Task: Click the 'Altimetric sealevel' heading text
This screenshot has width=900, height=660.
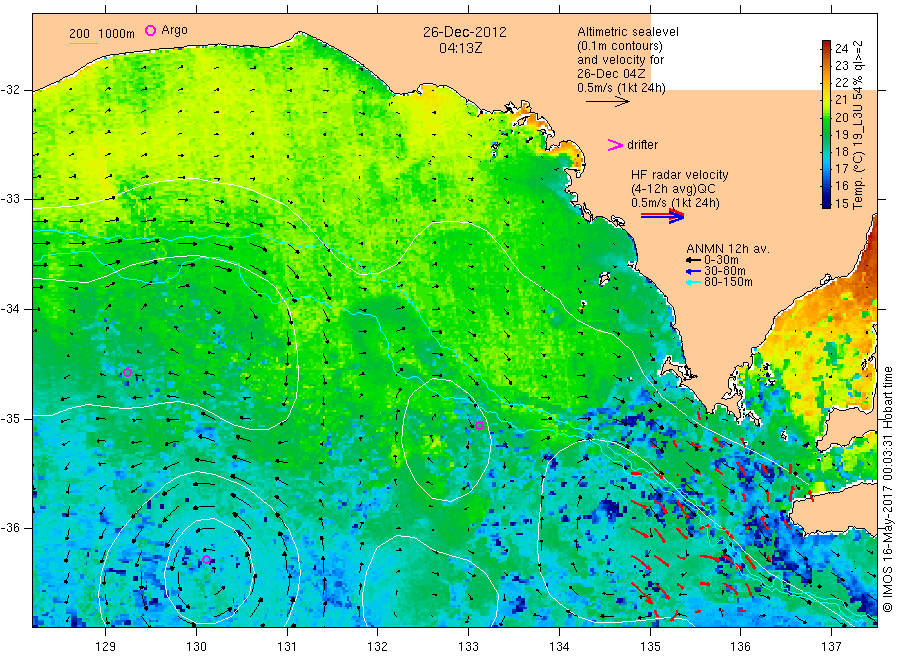Action: click(627, 32)
